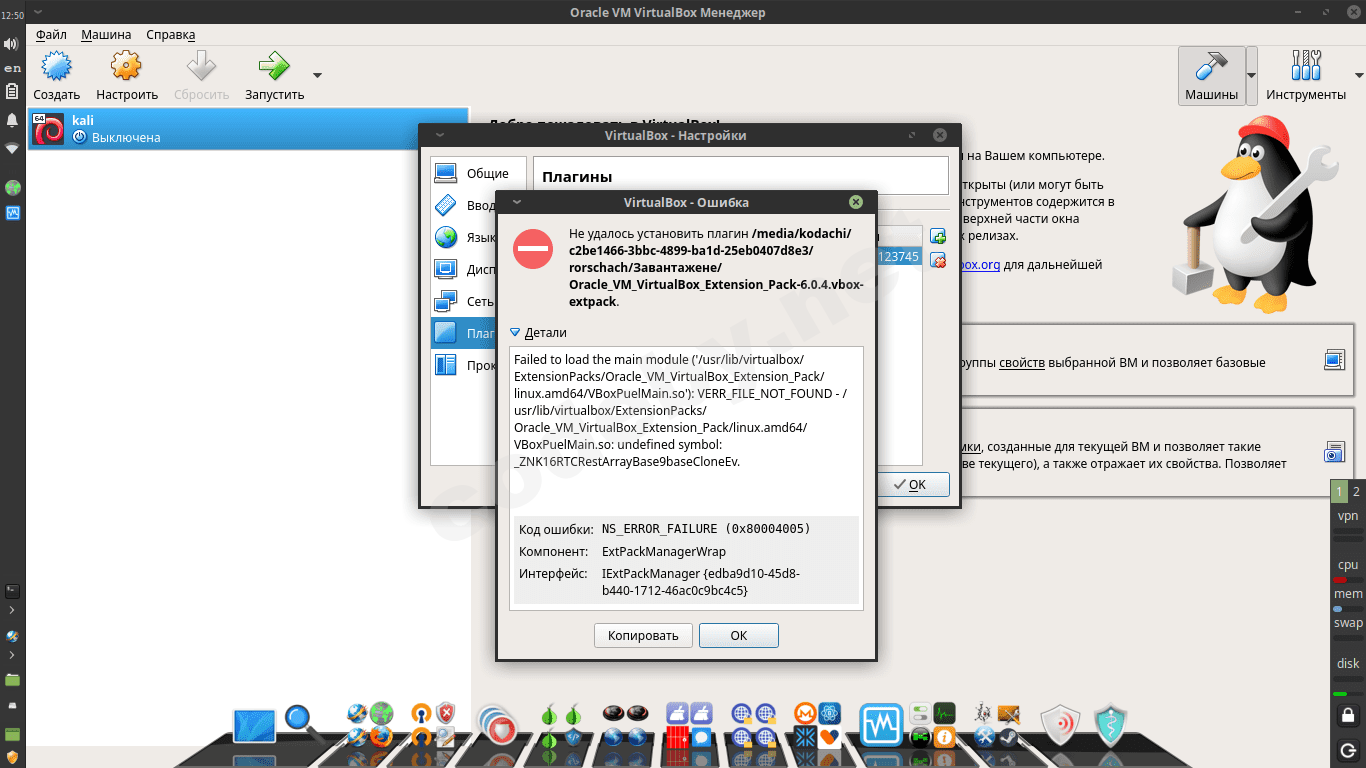Close the error dialog with titlebar X
Viewport: 1366px width, 768px height.
click(856, 202)
